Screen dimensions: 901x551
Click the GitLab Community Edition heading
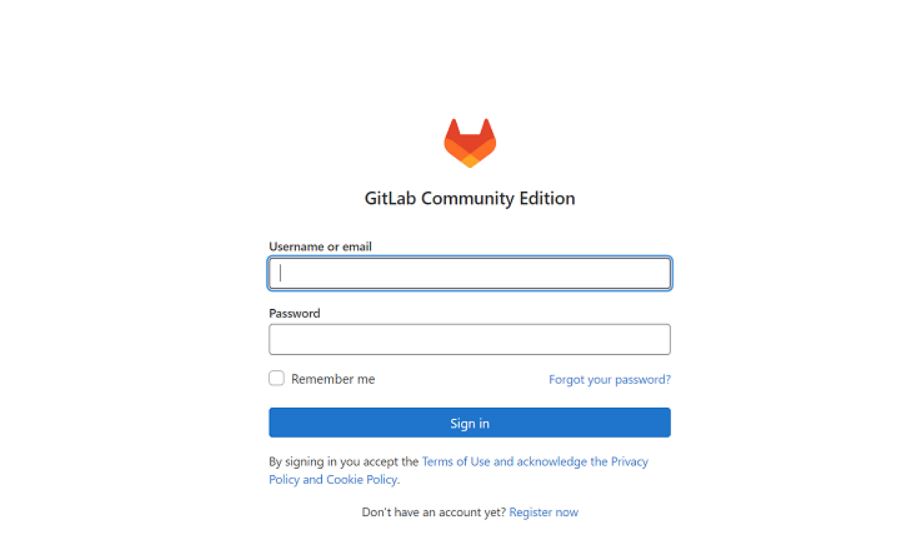coord(469,198)
